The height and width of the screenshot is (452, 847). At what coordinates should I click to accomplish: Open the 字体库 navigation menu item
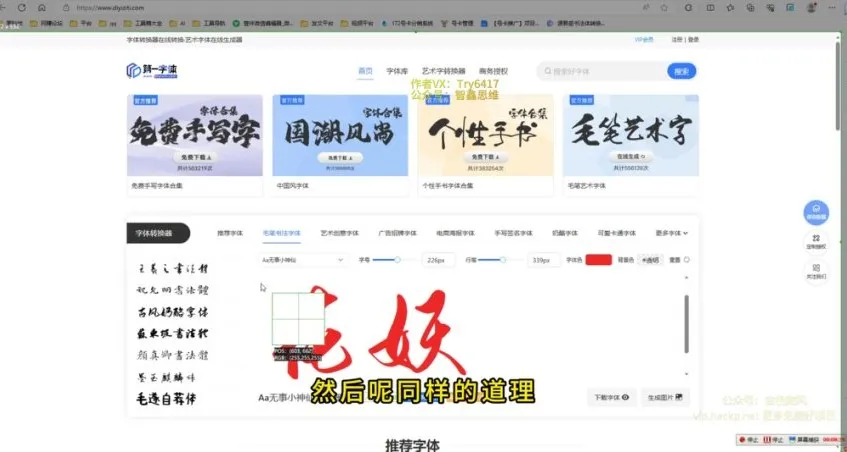point(397,71)
